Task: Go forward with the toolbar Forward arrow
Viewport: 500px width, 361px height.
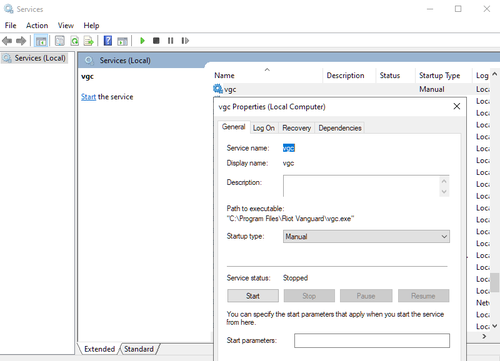Action: [x=21, y=41]
